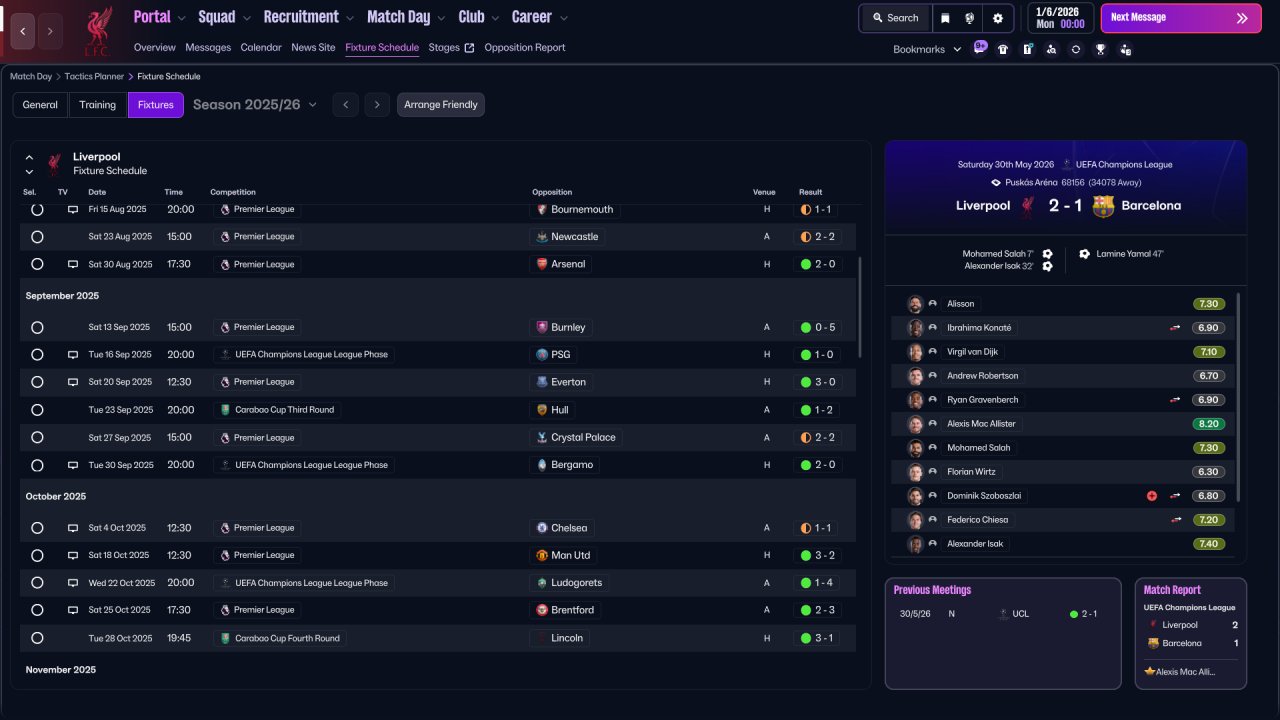Collapse the Liverpool Fixture Schedule panel

coord(29,158)
